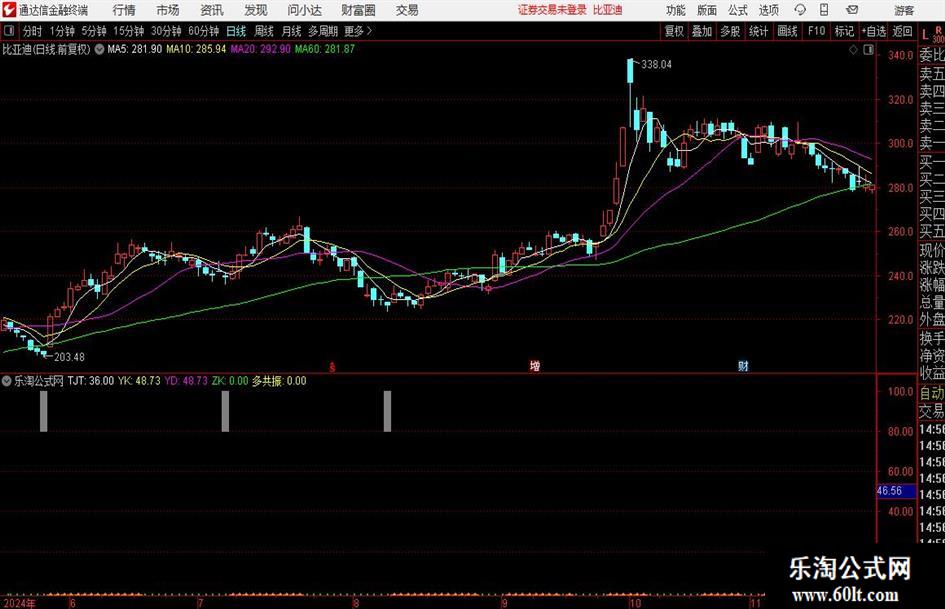Click the red 比亚迪 stock name in title bar
The width and height of the screenshot is (945, 609).
pyautogui.click(x=608, y=10)
